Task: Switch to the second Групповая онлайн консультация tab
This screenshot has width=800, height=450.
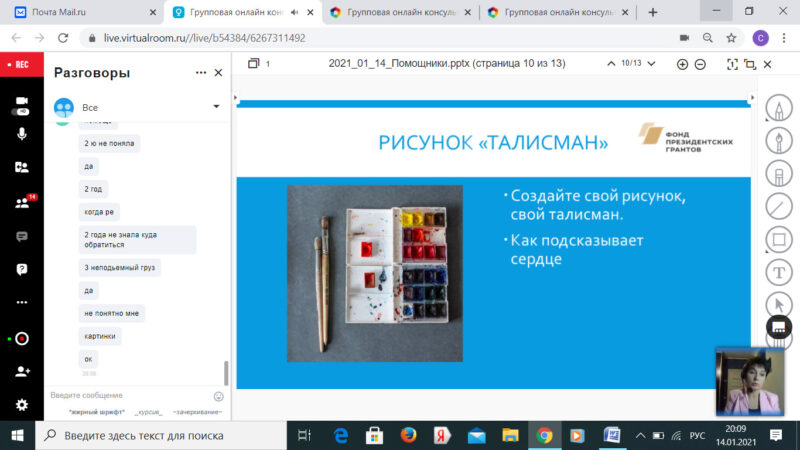Action: 401,12
